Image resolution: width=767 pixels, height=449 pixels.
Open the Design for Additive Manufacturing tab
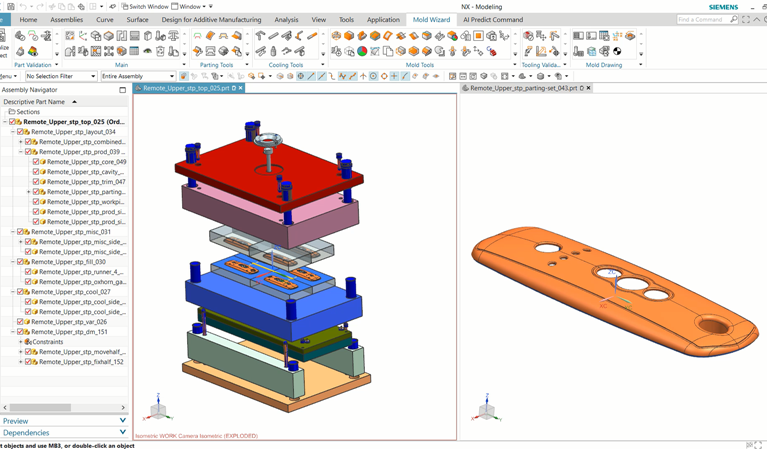[x=211, y=20]
